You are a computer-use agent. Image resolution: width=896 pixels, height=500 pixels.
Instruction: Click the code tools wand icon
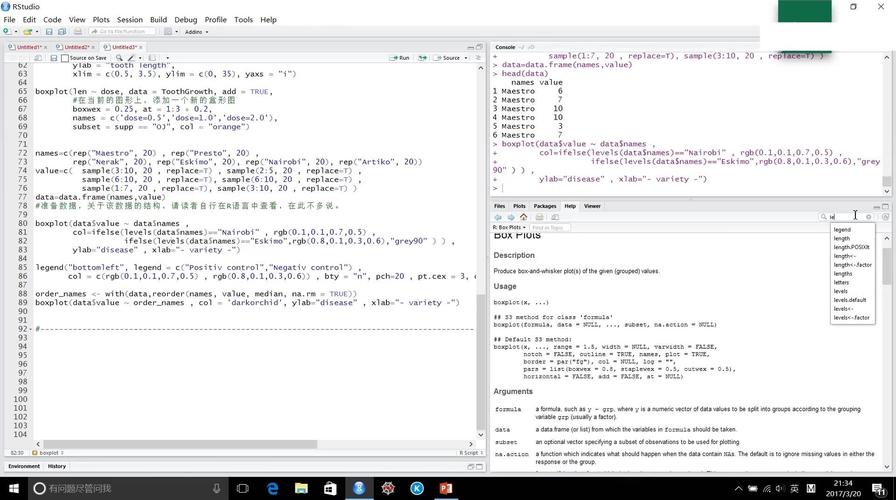pos(131,58)
